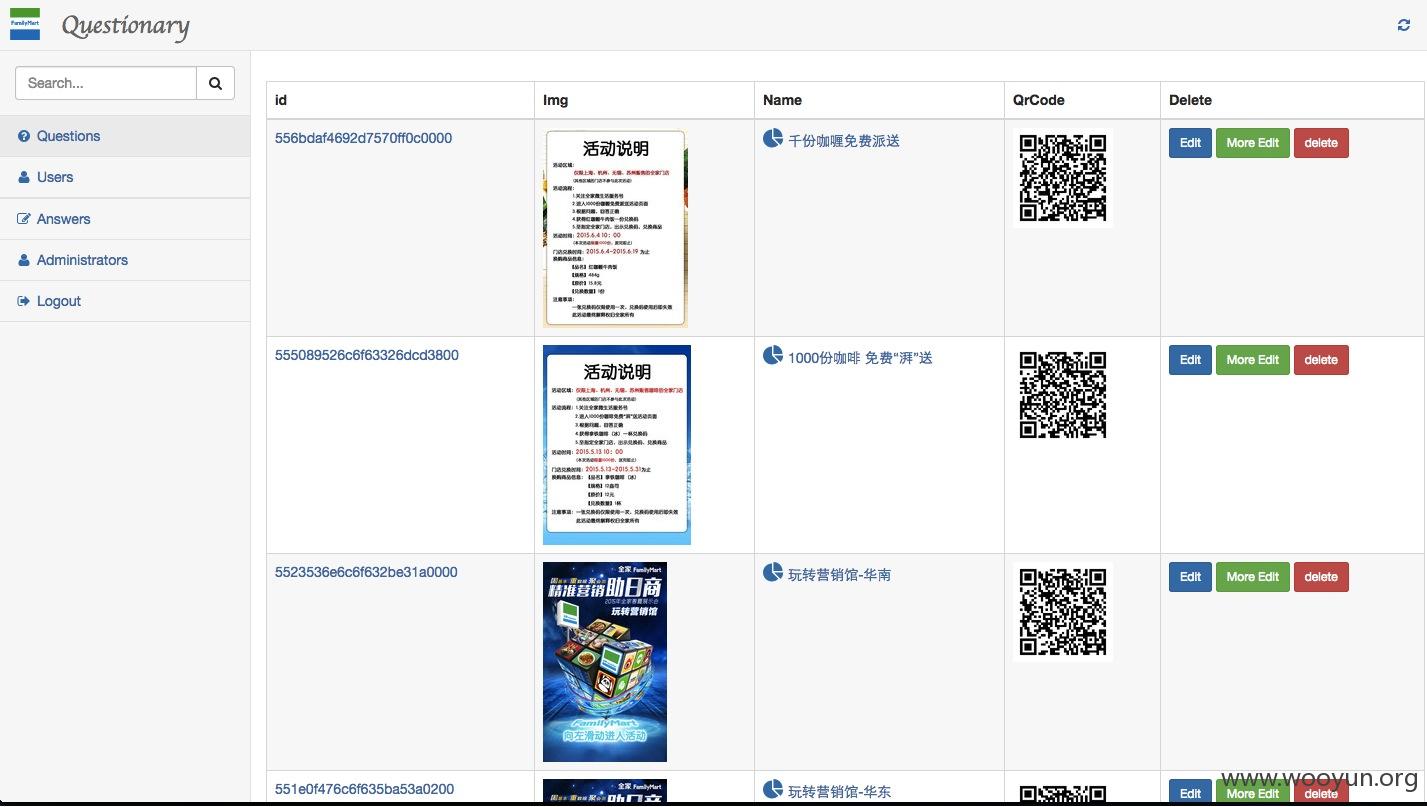
Task: Click Edit for 玩转营销馆-华南 row
Action: pos(1190,577)
